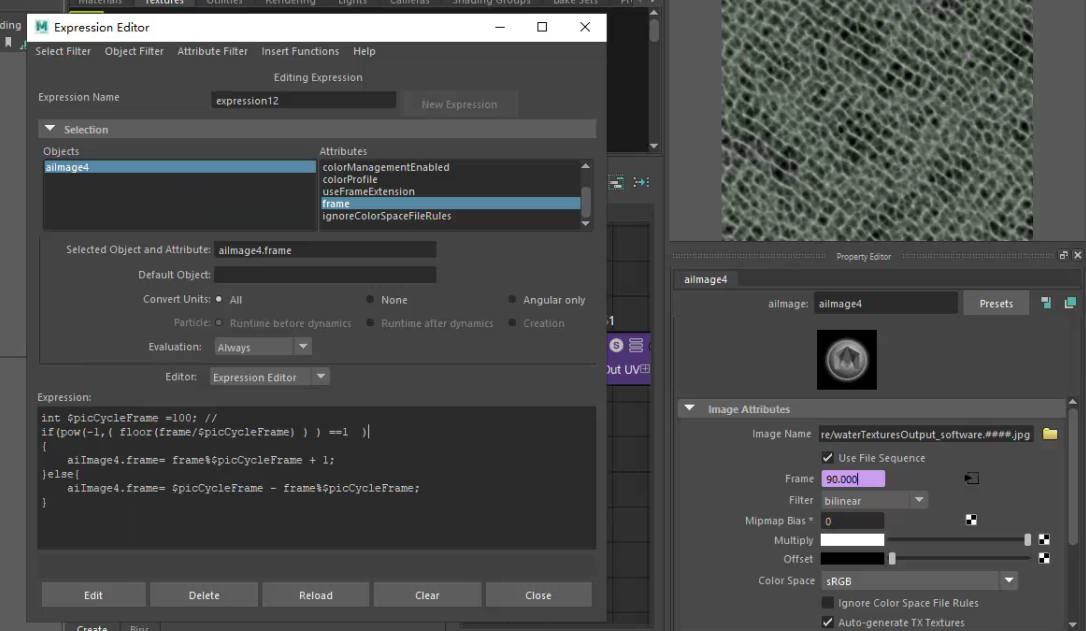Screen dimensions: 1086x631
Task: Click the stacked-lines icon on the purple node
Action: 636,345
